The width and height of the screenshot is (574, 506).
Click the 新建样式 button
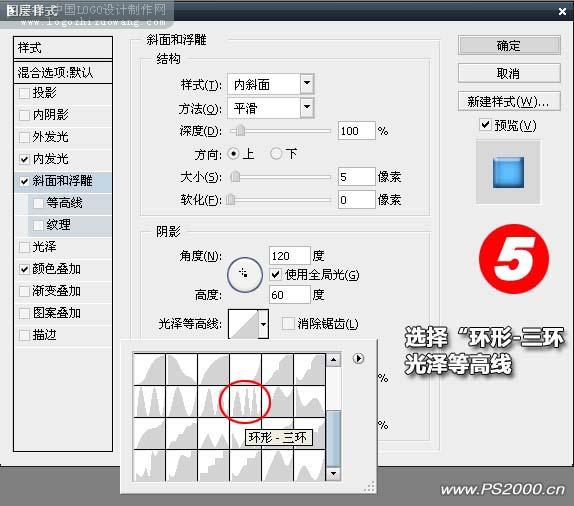coord(509,101)
